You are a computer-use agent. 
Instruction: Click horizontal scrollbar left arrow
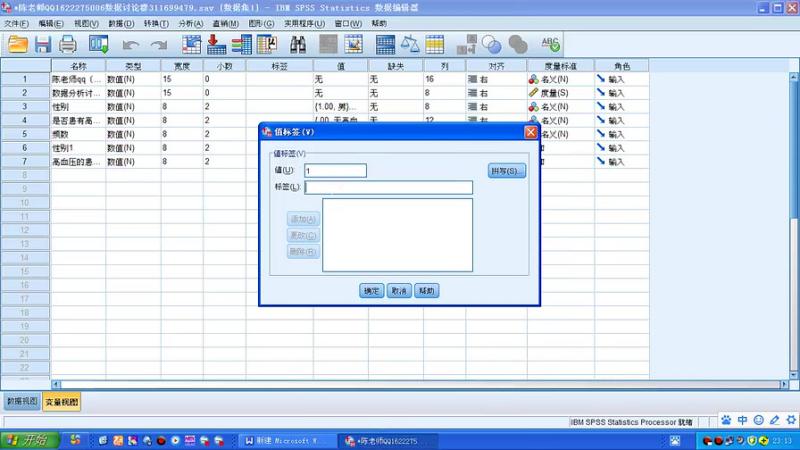point(56,385)
